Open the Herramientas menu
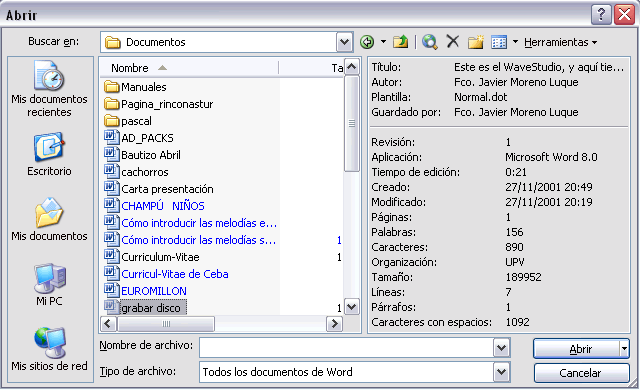This screenshot has height=390, width=640. [560, 42]
